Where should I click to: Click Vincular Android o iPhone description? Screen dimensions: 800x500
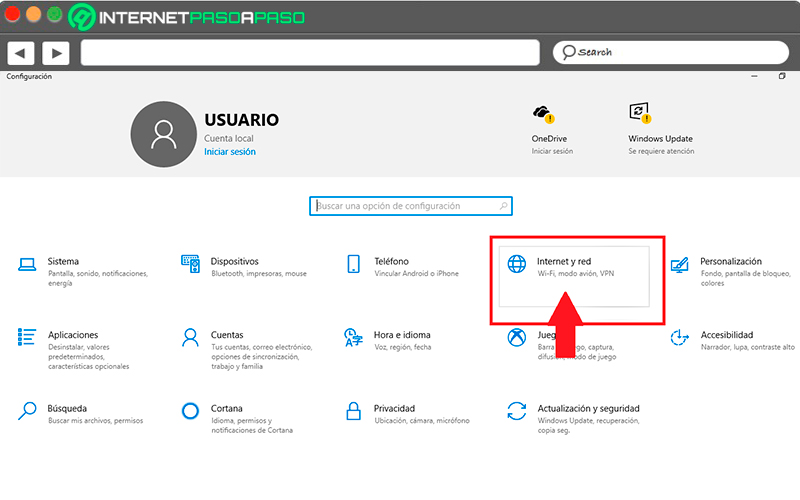[x=416, y=273]
